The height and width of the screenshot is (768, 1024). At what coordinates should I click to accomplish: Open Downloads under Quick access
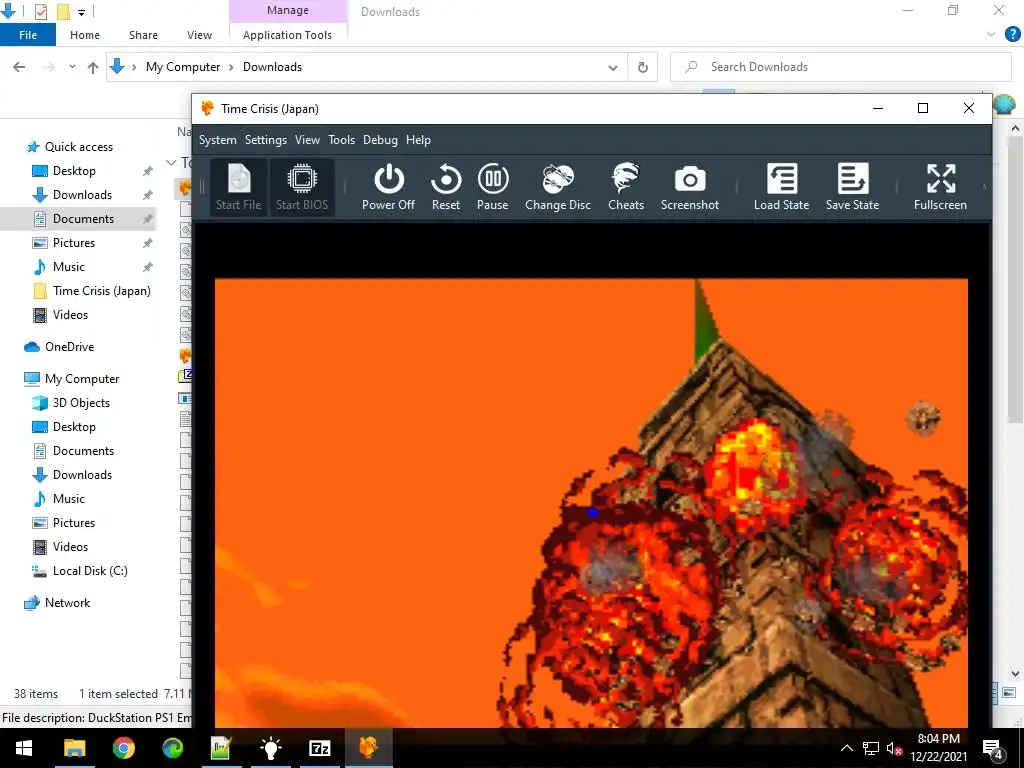pyautogui.click(x=82, y=195)
